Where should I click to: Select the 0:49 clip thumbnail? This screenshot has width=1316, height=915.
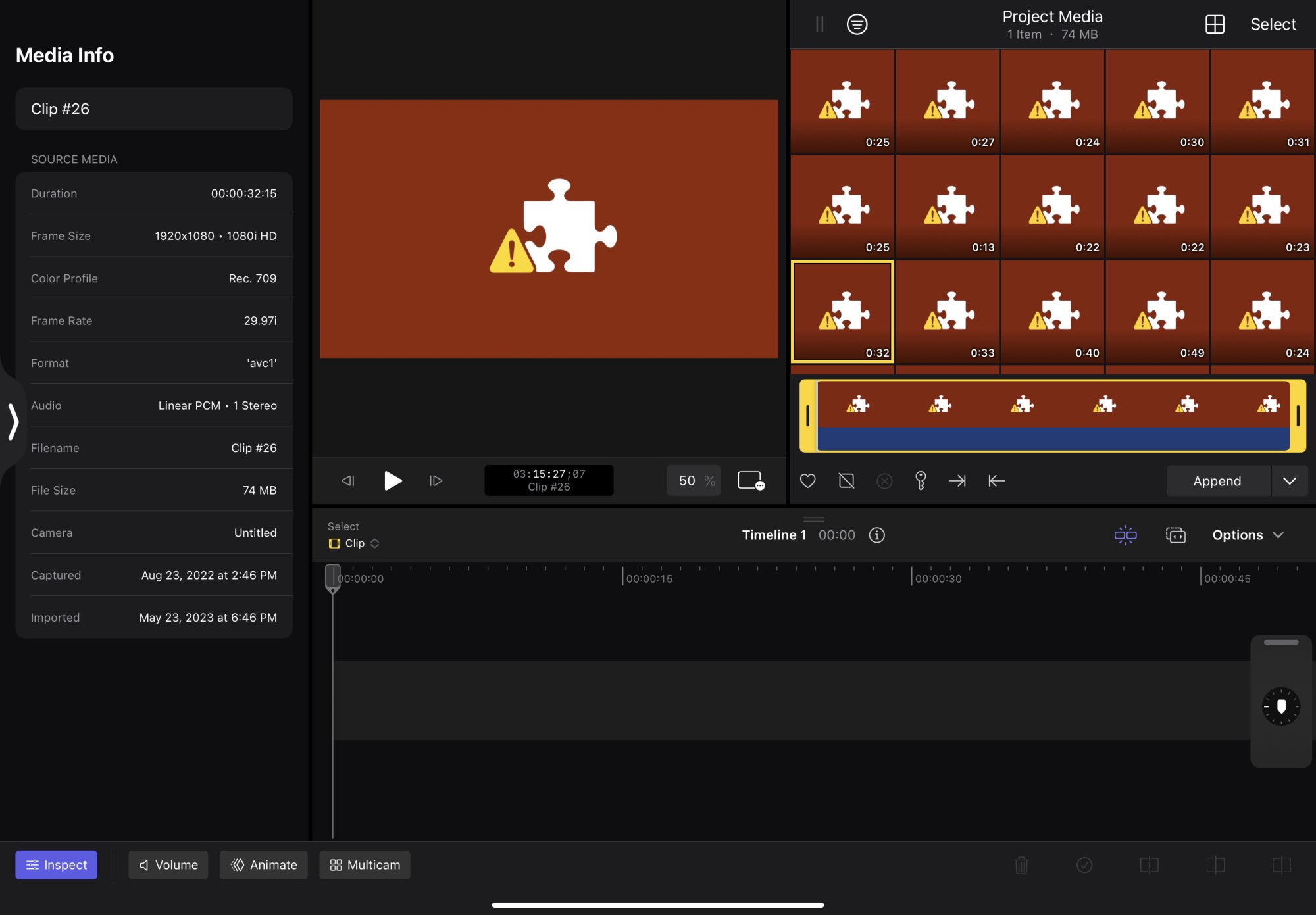(x=1157, y=312)
